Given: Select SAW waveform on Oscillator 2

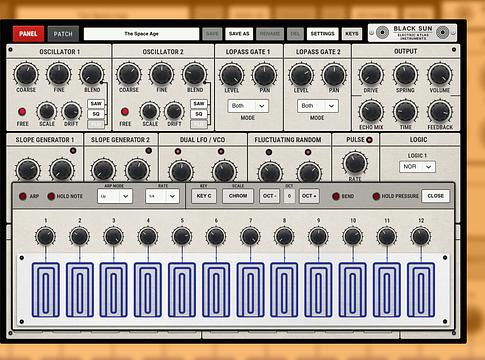Looking at the screenshot, I should tap(199, 104).
